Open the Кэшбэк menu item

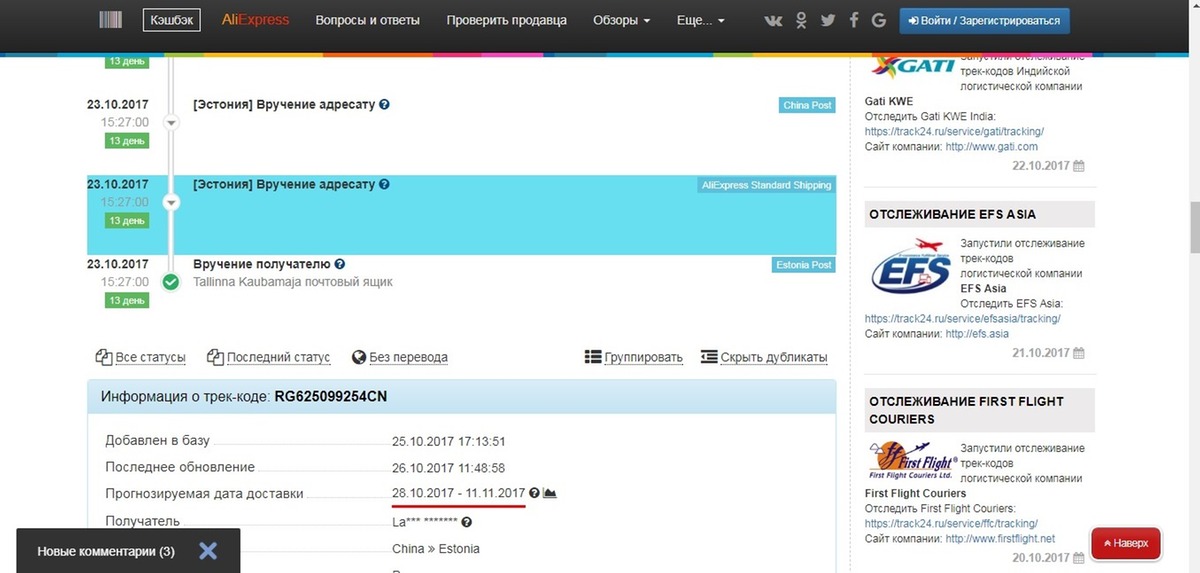pos(171,20)
